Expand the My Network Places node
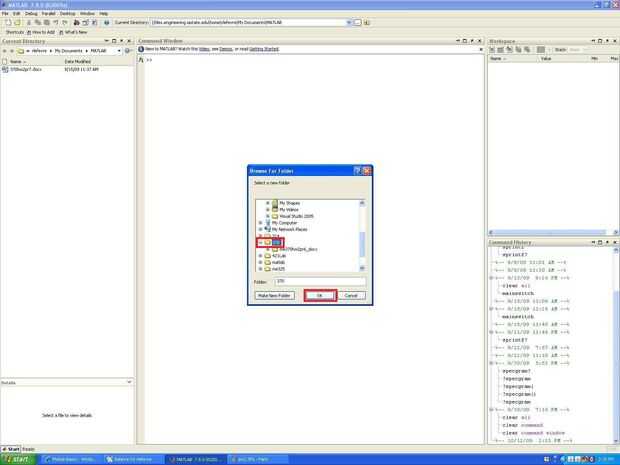 (260, 229)
